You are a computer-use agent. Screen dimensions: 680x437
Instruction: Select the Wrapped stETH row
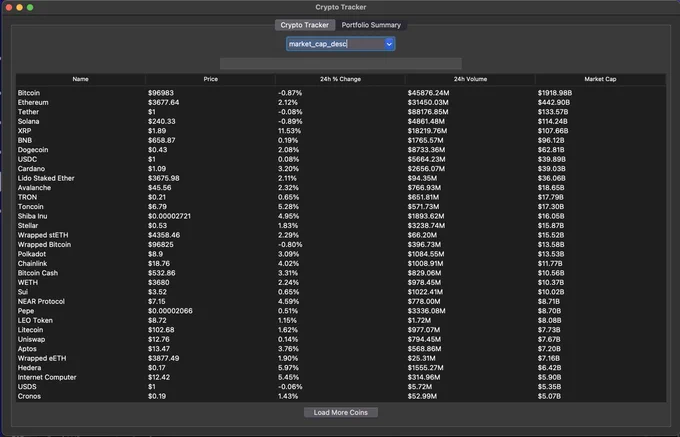(43, 235)
